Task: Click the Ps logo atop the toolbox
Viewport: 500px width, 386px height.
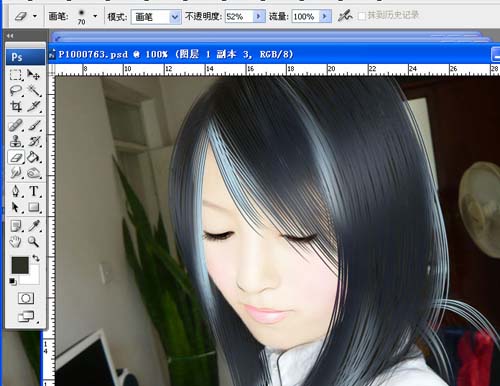Action: coord(25,57)
